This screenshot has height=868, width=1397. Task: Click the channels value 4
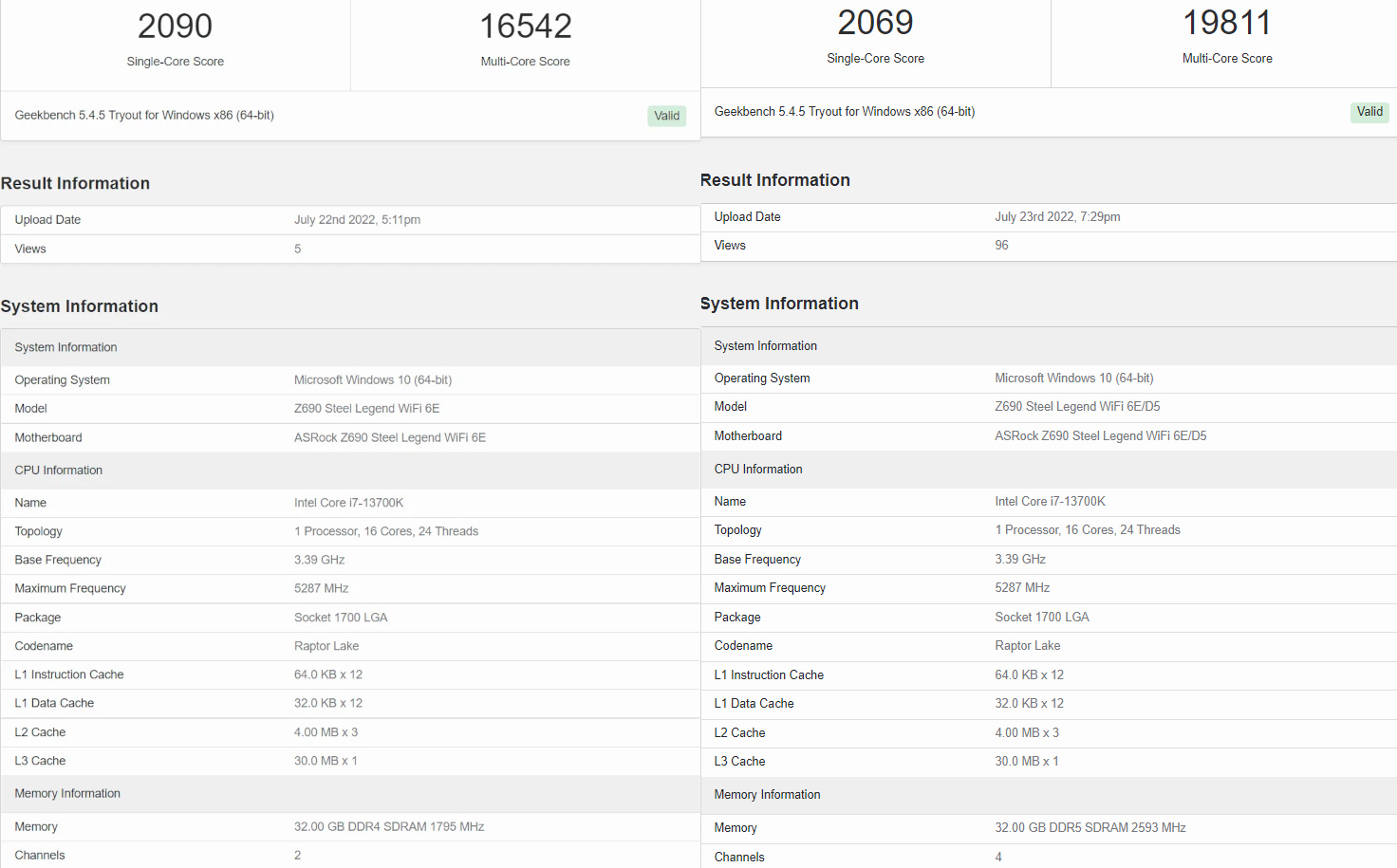tap(998, 858)
